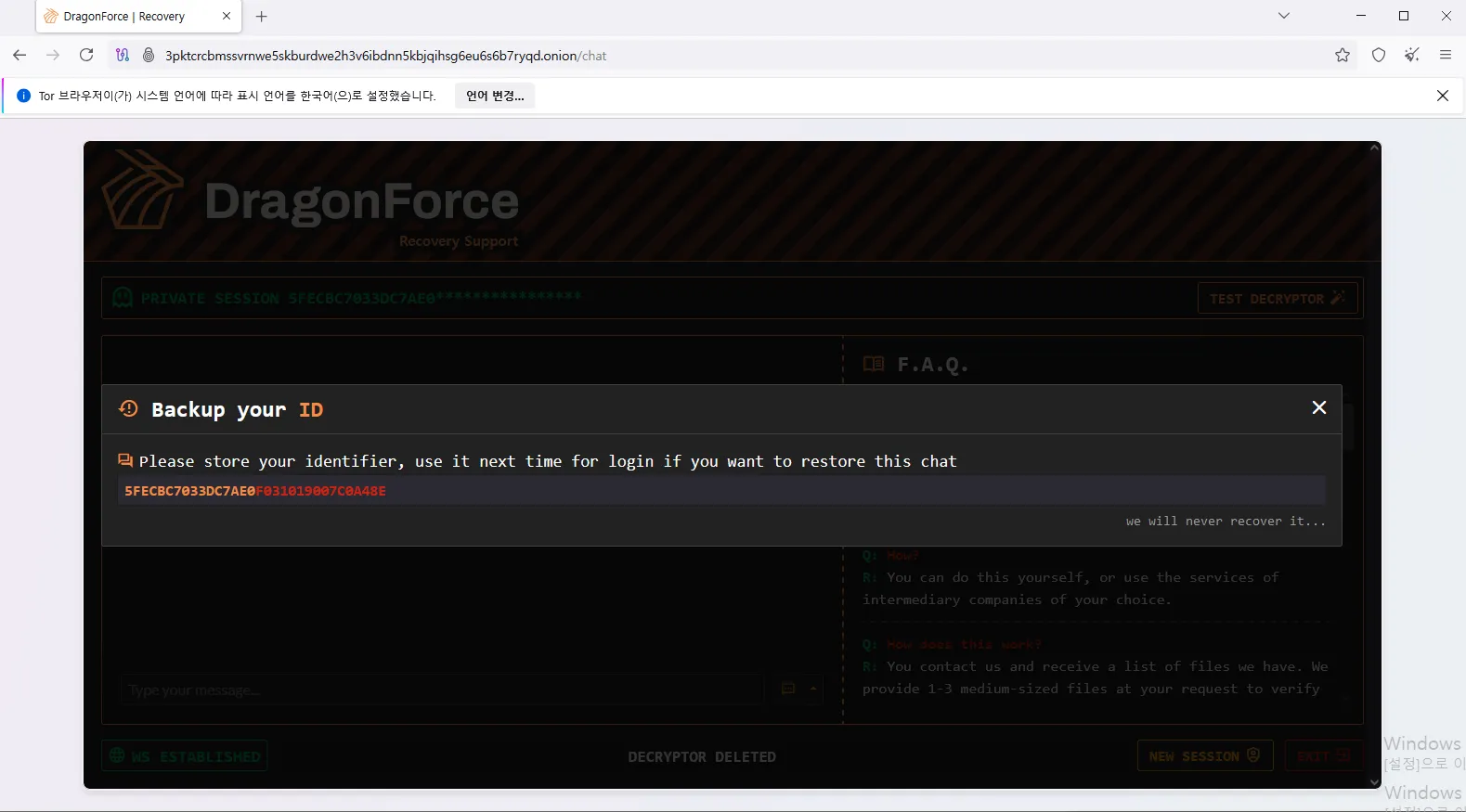Start a NEW SESSION
The width and height of the screenshot is (1466, 812).
1204,755
